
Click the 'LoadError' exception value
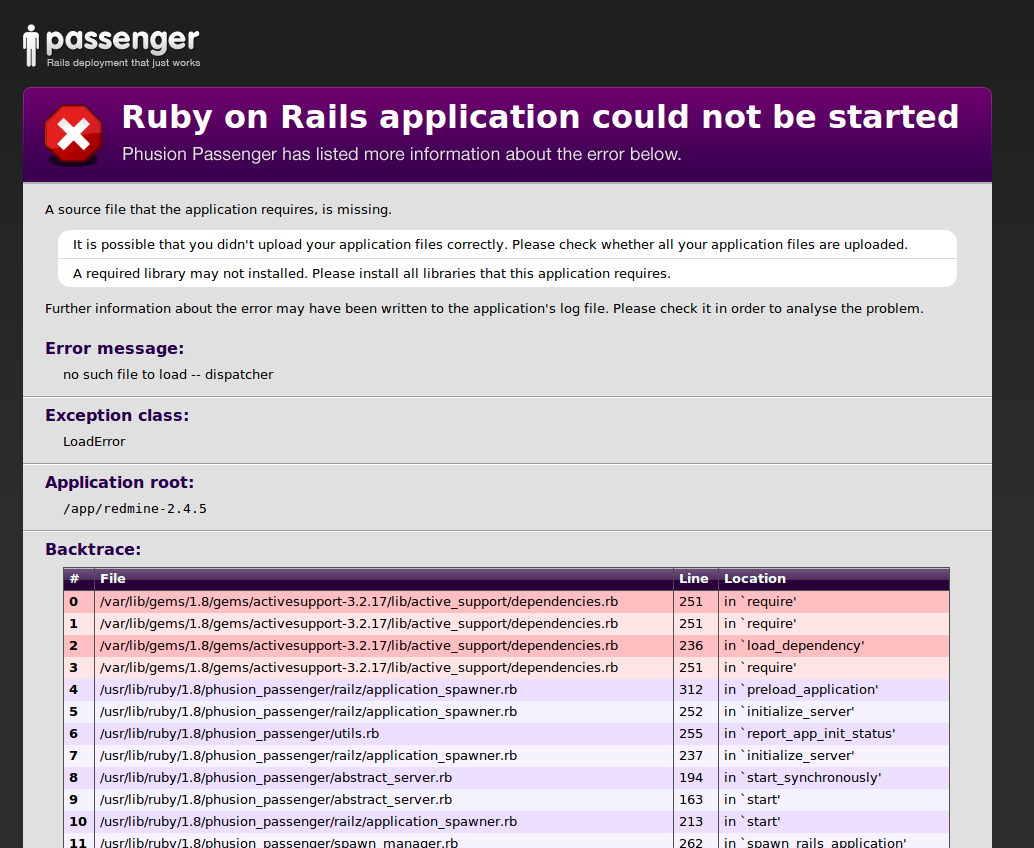[94, 442]
